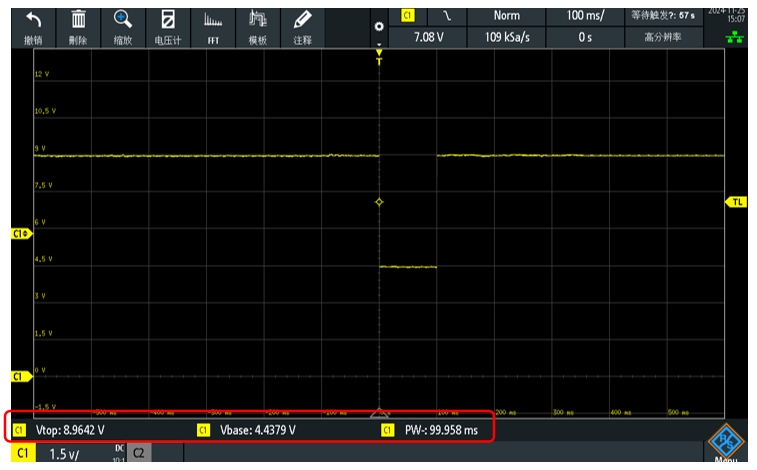The image size is (757, 470).
Task: Click the TL trigger level marker
Action: click(737, 202)
